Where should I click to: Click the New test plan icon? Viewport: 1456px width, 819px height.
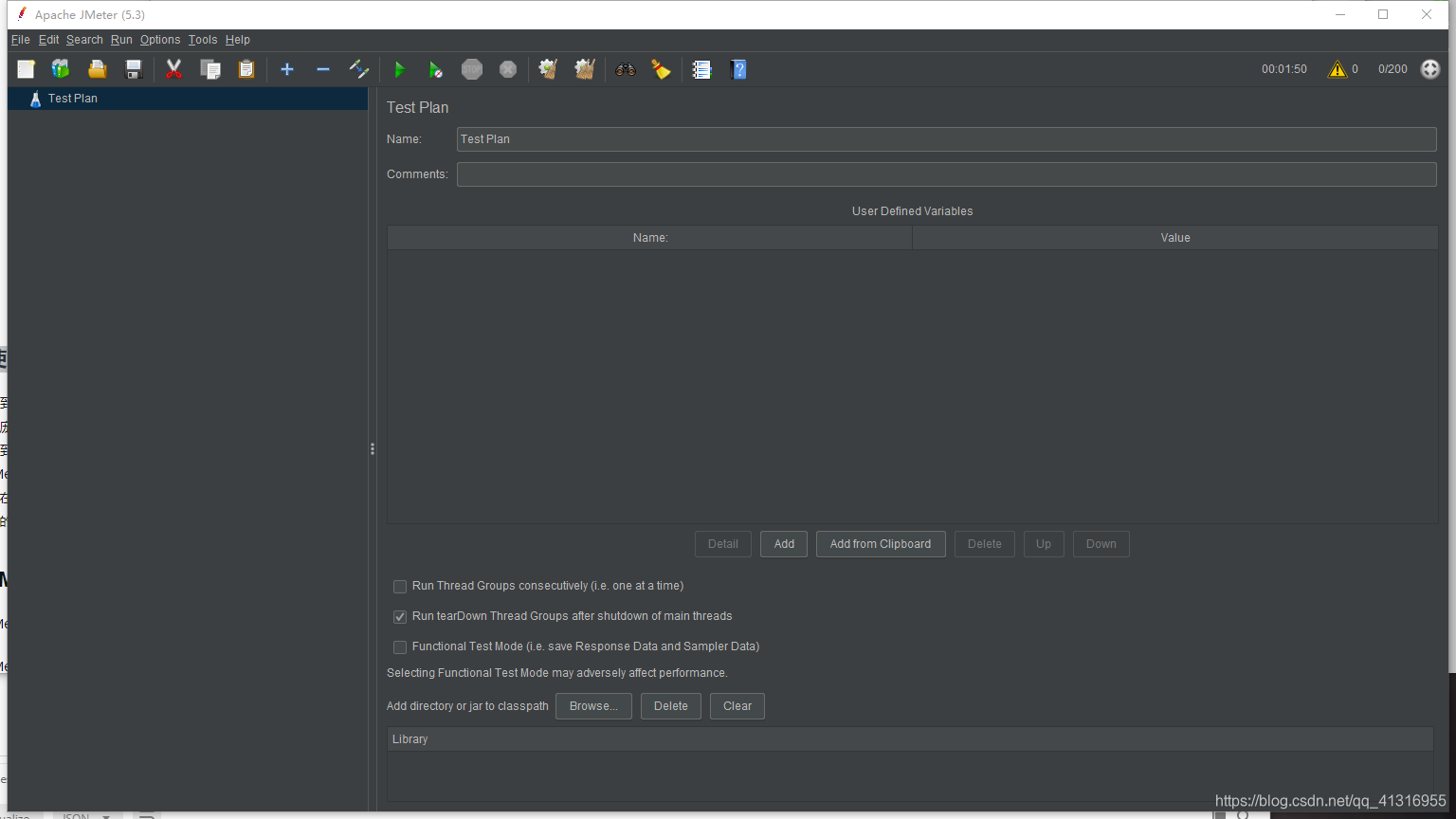[26, 69]
